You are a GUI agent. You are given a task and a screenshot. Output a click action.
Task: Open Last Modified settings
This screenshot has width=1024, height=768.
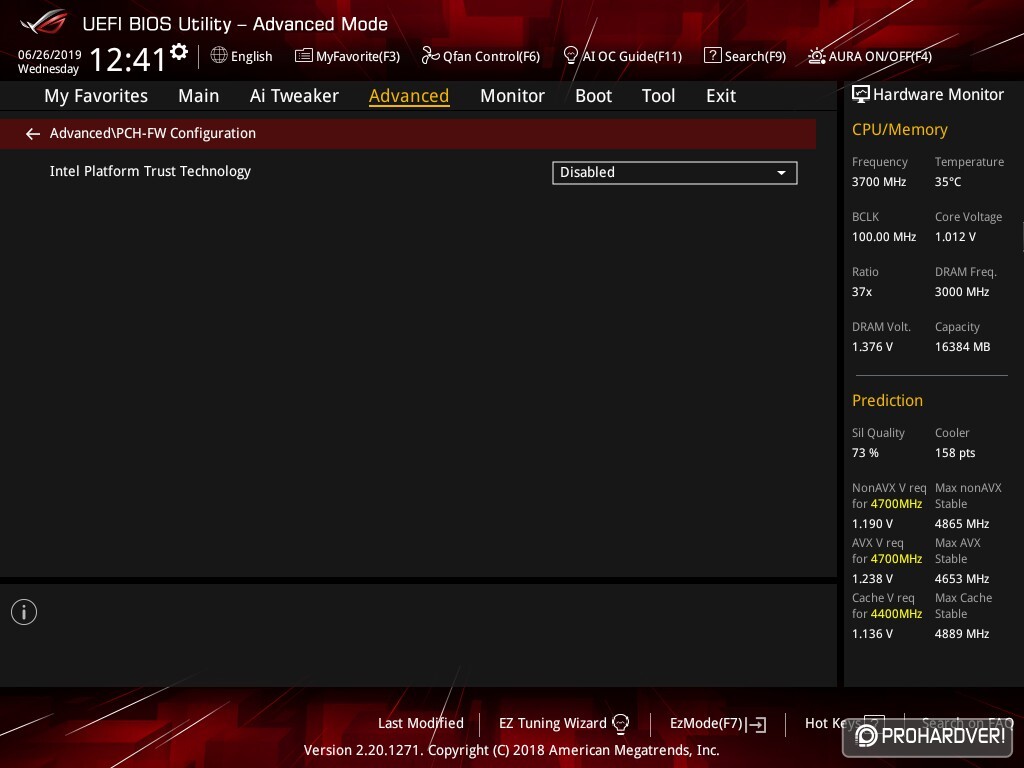(x=421, y=723)
